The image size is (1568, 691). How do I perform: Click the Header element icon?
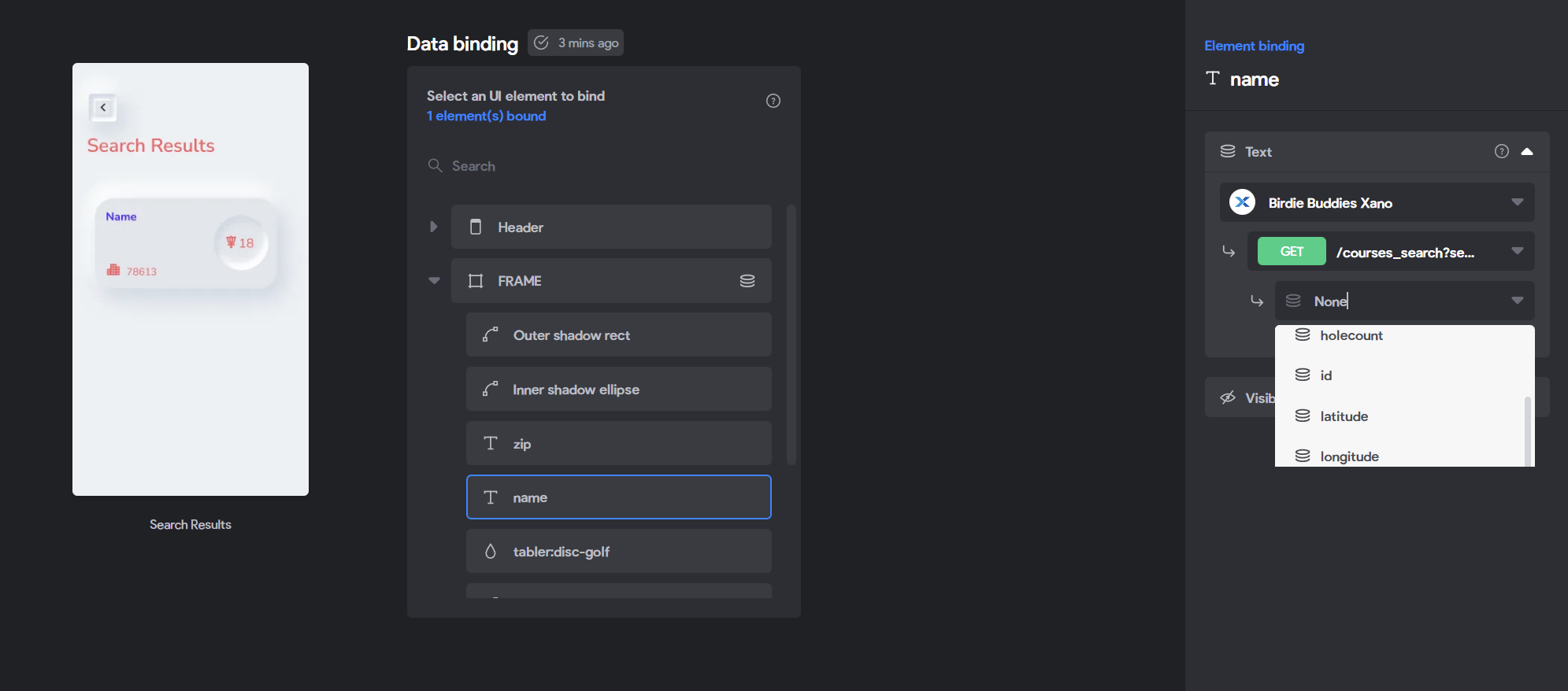[476, 227]
